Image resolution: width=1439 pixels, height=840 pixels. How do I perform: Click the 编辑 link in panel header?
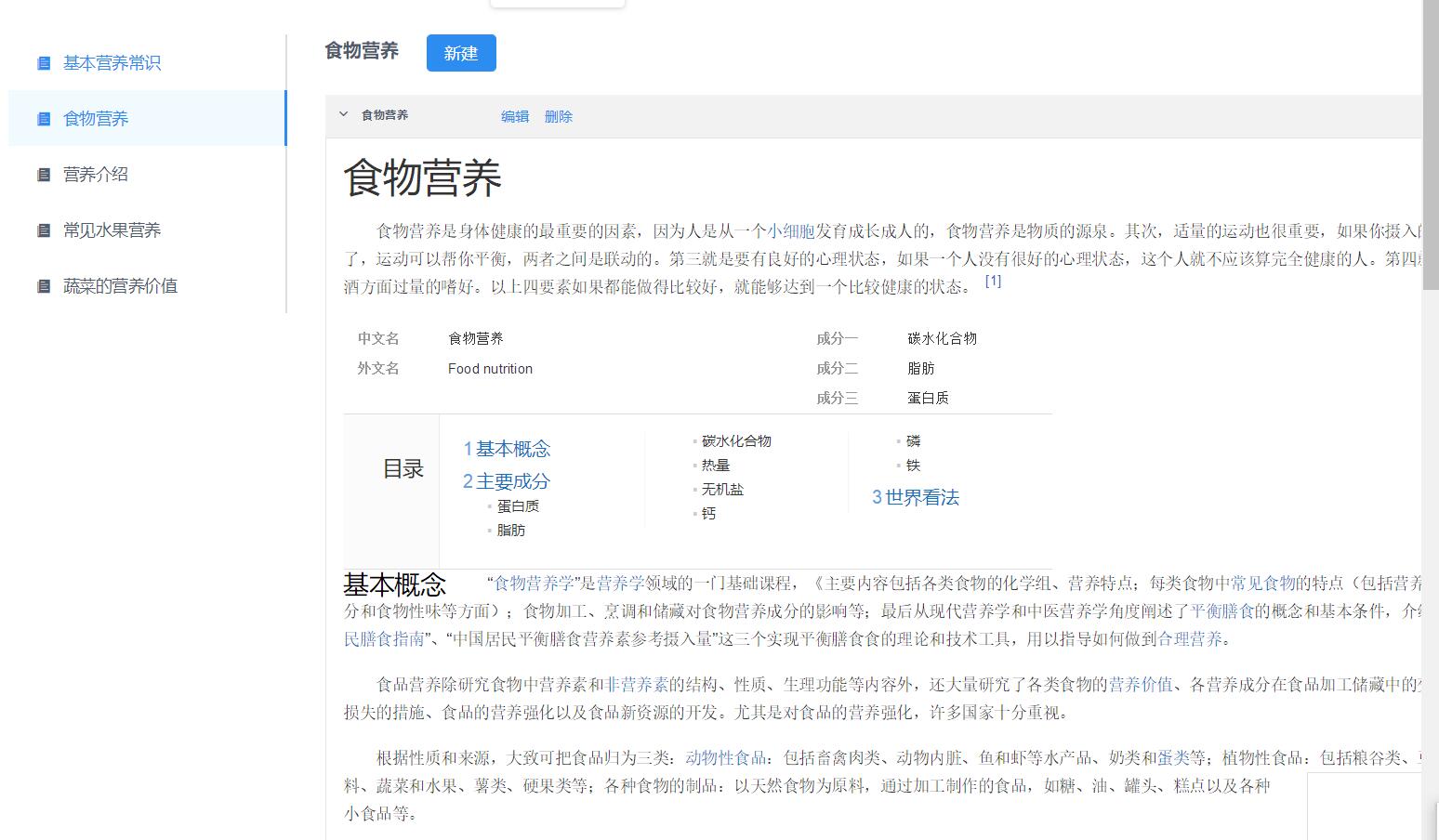coord(515,116)
